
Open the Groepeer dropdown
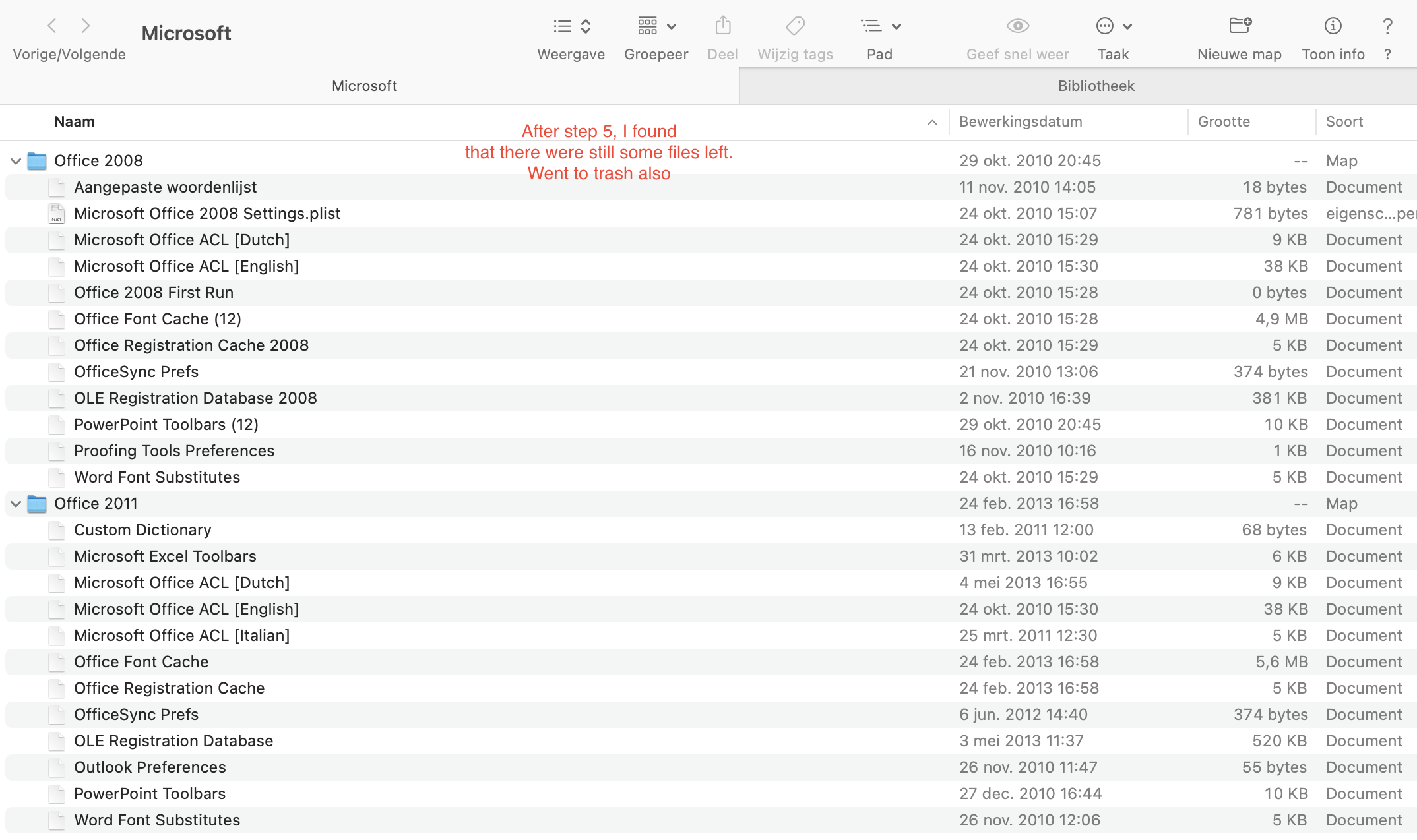(656, 26)
